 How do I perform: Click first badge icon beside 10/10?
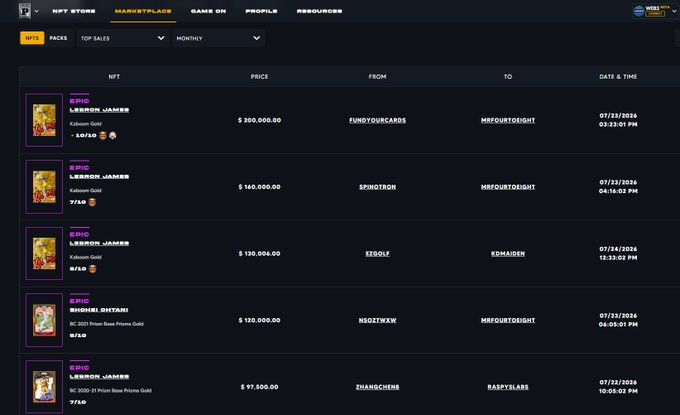point(103,135)
